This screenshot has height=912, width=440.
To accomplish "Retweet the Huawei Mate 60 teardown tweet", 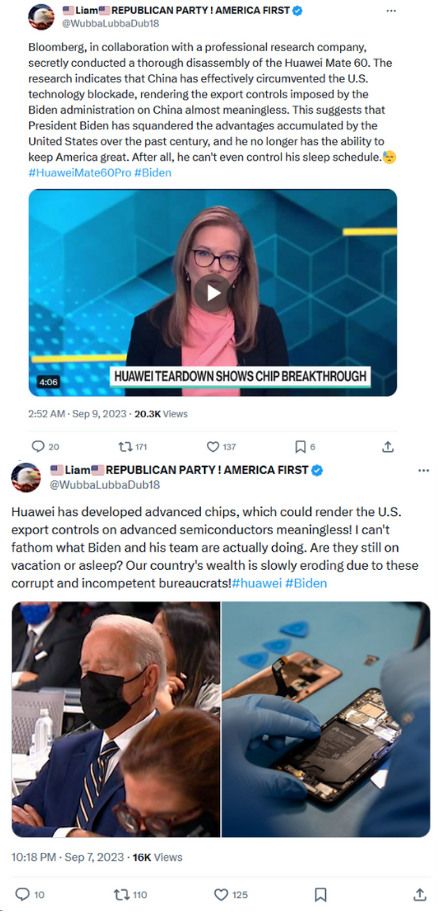I will pyautogui.click(x=125, y=446).
